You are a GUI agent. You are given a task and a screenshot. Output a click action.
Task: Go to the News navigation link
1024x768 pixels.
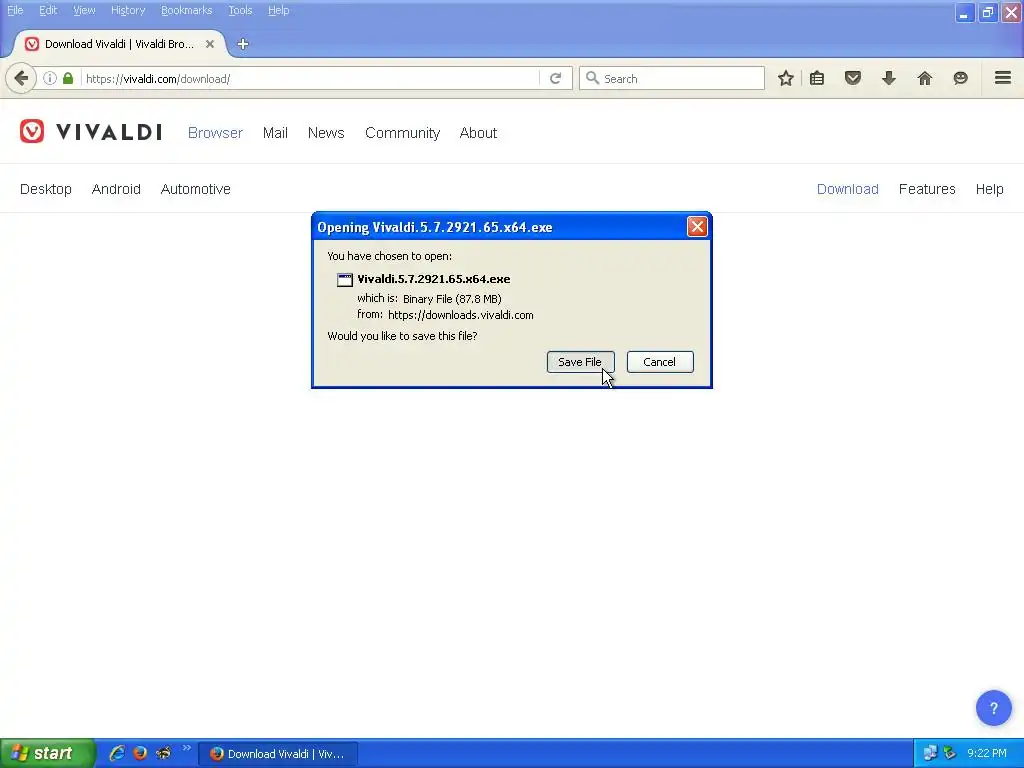(x=326, y=133)
